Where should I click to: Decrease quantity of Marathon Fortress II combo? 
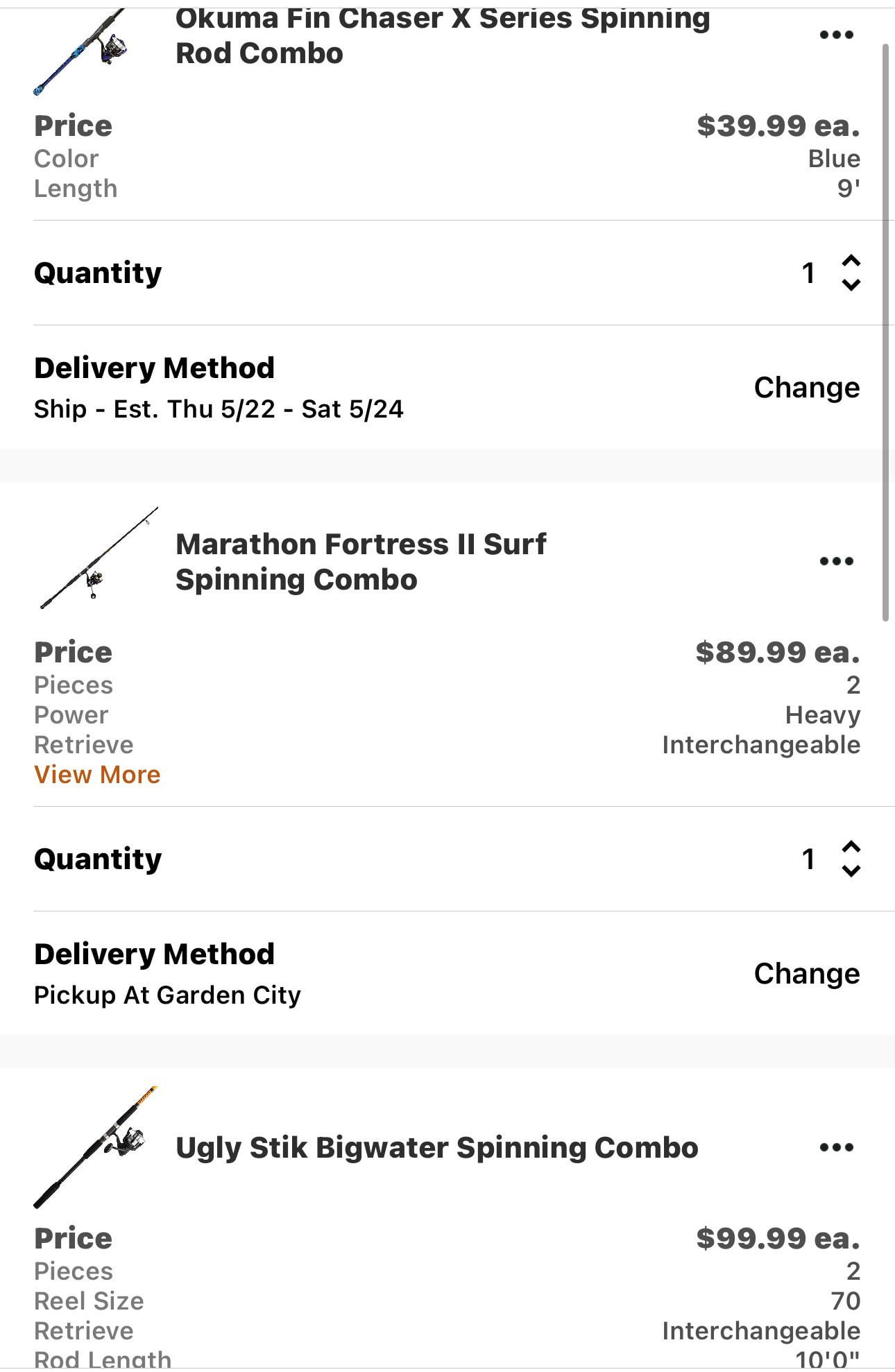[851, 871]
